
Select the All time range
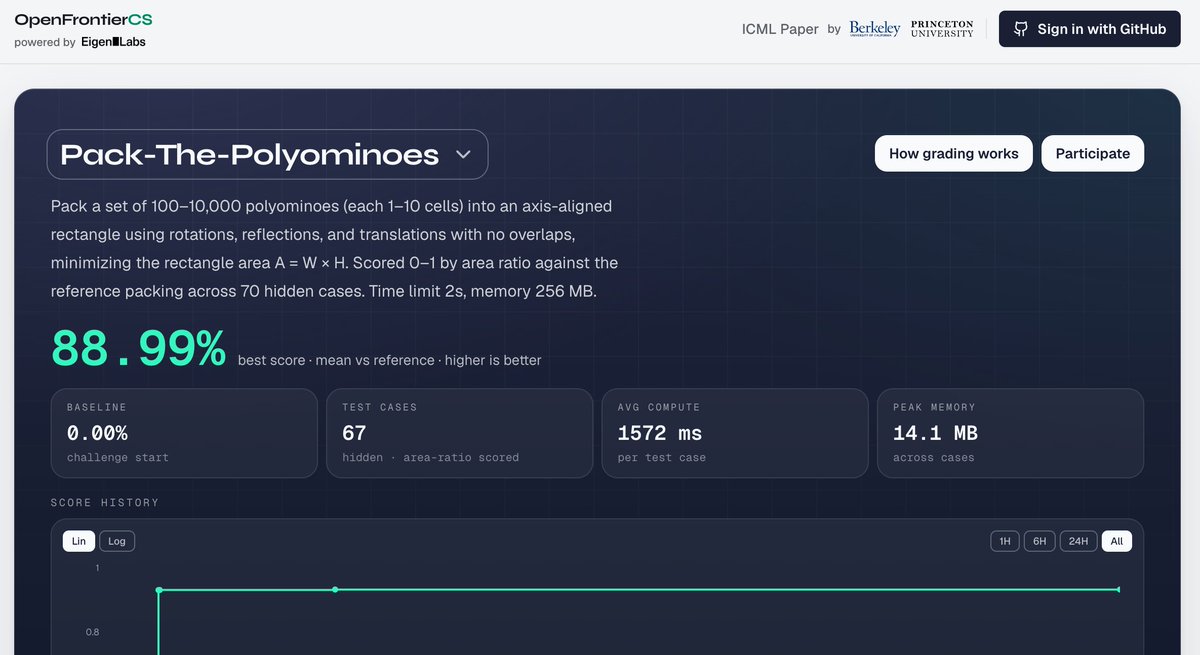pyautogui.click(x=1117, y=541)
